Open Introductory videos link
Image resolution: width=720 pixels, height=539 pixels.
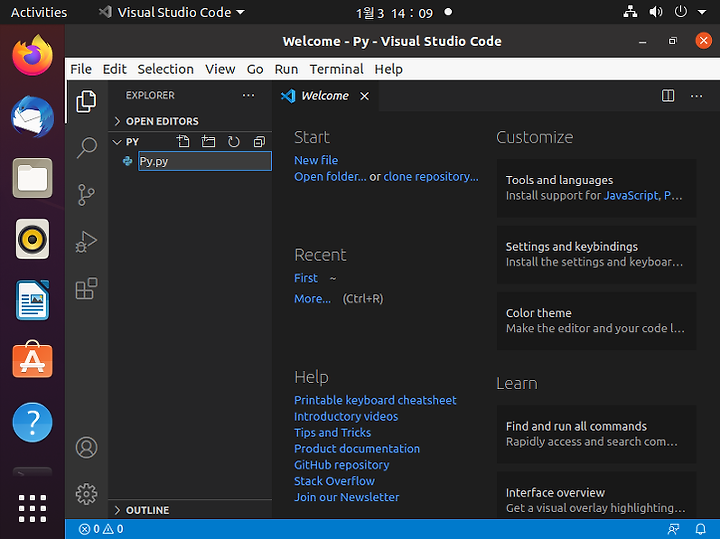click(x=346, y=416)
